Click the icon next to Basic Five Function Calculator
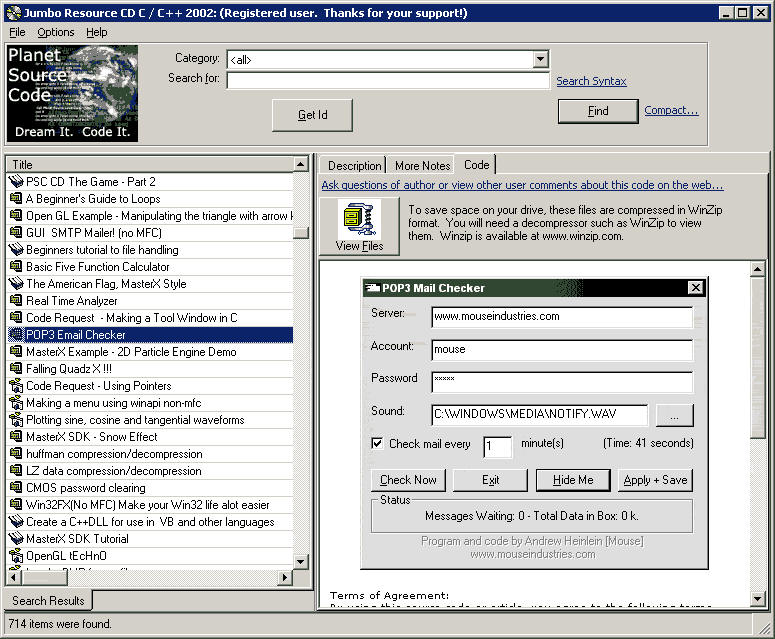The width and height of the screenshot is (775, 639). [16, 266]
